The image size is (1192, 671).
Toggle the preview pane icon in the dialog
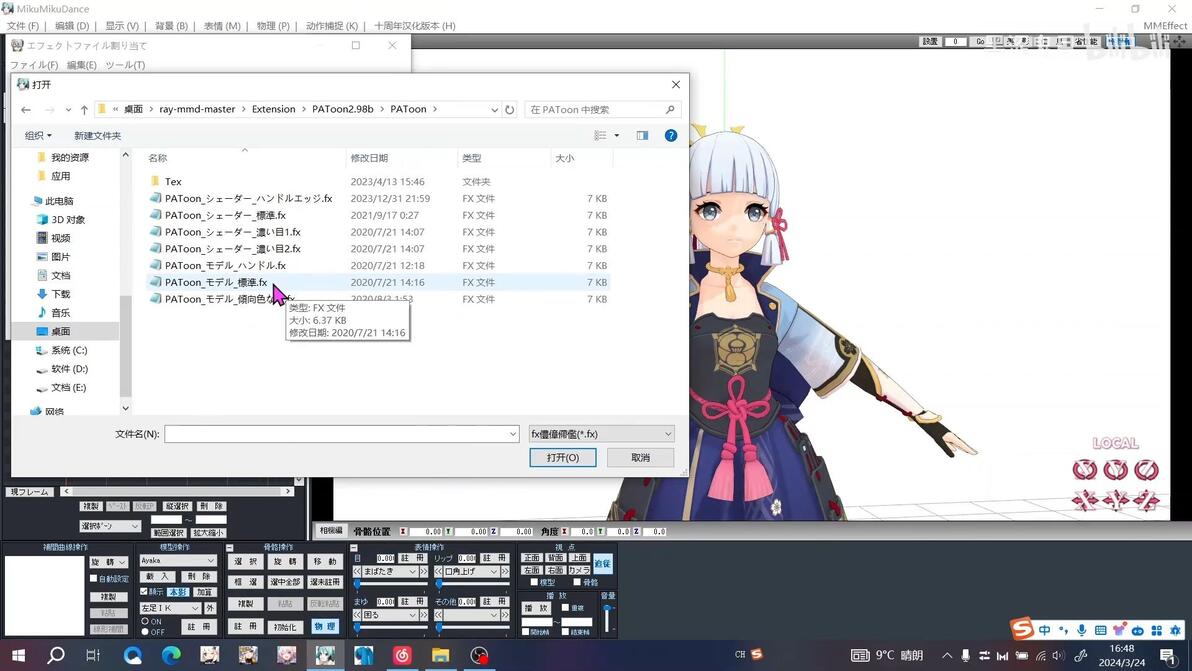pyautogui.click(x=642, y=135)
